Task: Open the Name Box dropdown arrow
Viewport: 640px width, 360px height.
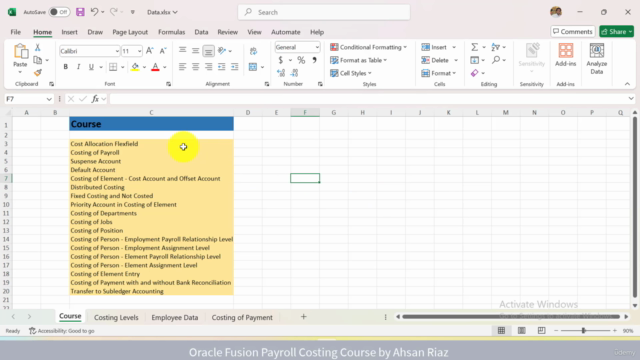Action: 49,99
